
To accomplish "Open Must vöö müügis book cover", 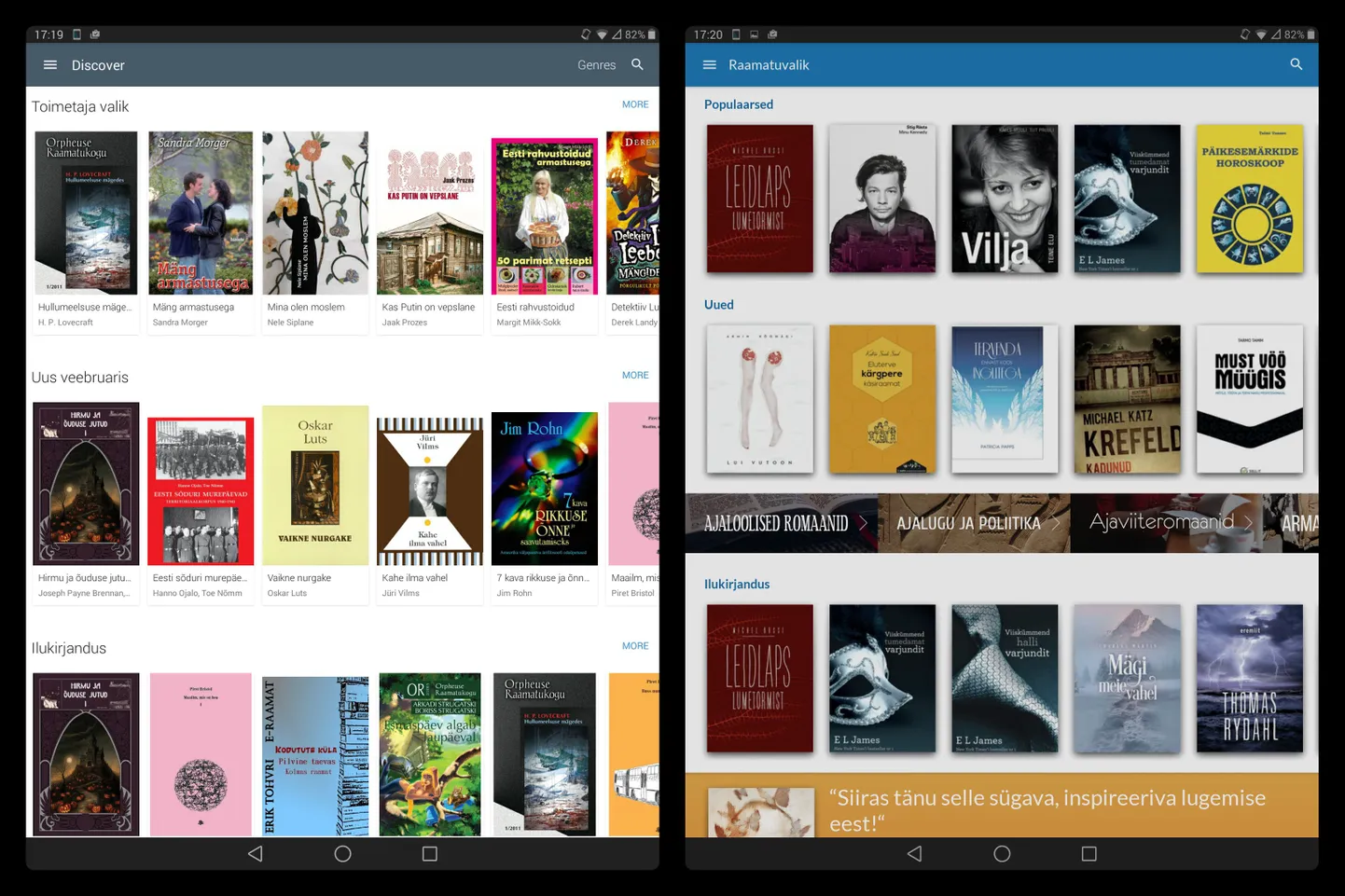I will point(1250,399).
